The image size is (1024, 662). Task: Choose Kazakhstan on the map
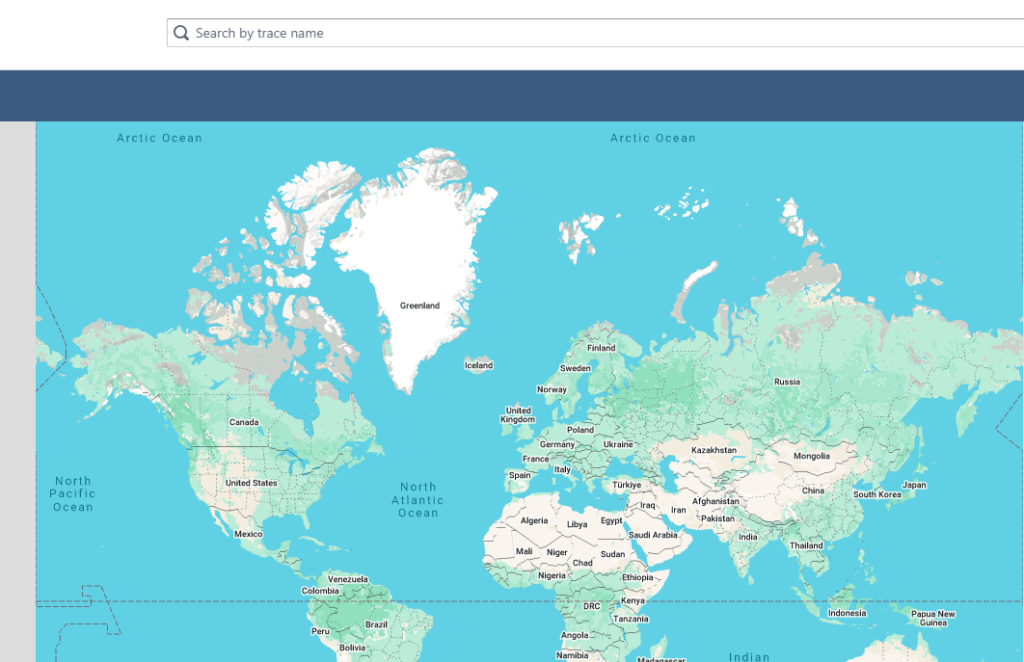tap(713, 450)
